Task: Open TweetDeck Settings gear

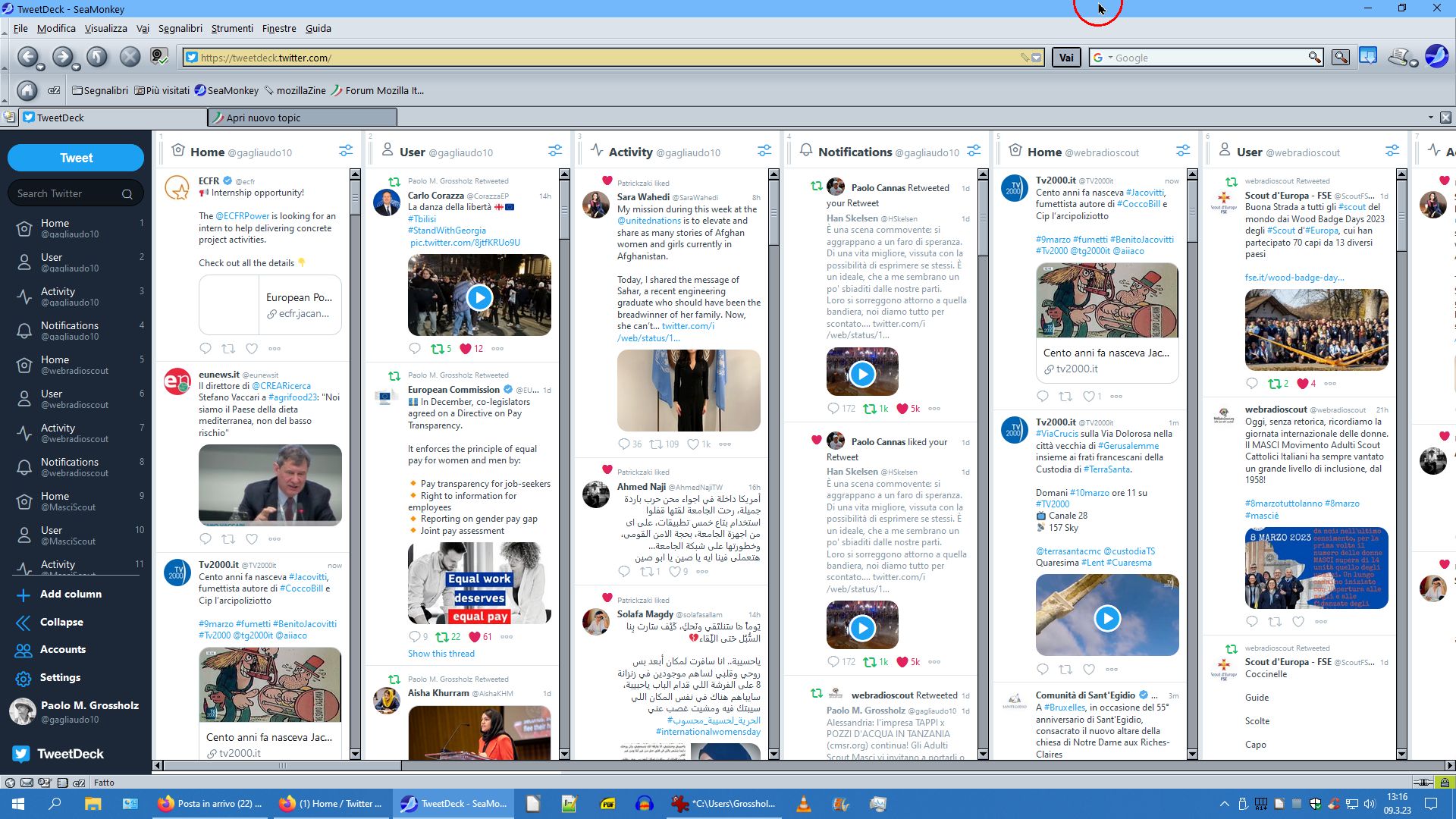Action: coord(24,678)
